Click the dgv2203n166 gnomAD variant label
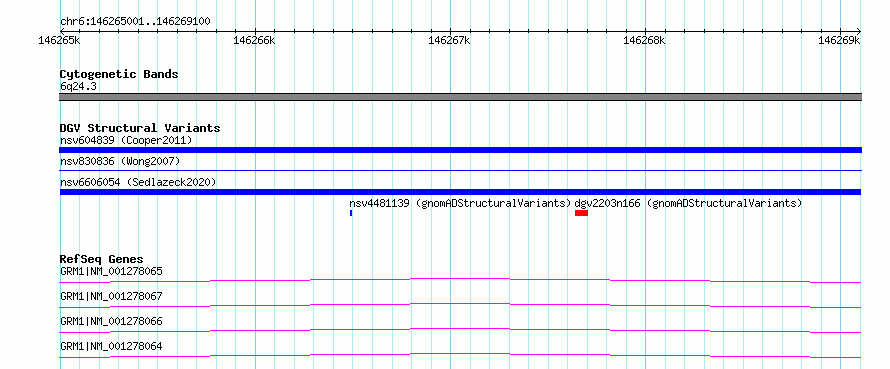This screenshot has height=369, width=890. [688, 203]
